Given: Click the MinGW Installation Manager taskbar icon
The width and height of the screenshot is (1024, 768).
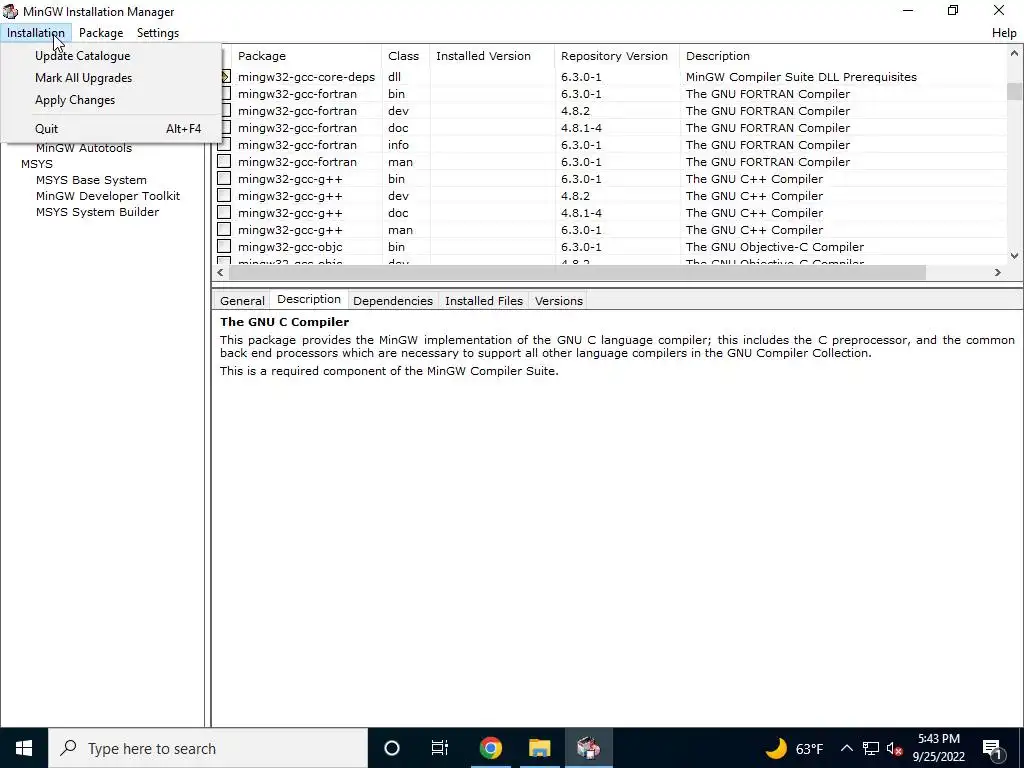Looking at the screenshot, I should point(588,748).
